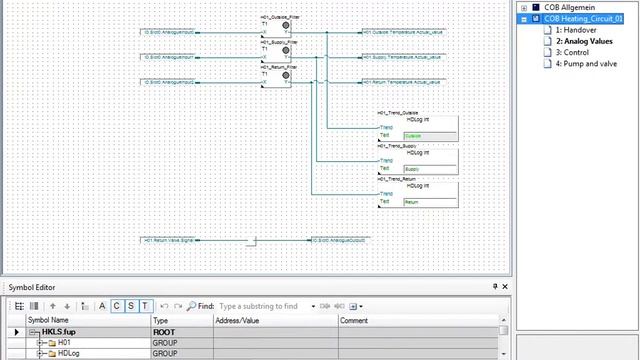The width and height of the screenshot is (640, 360).
Task: Select the HDLog folder icon
Action: [52, 353]
